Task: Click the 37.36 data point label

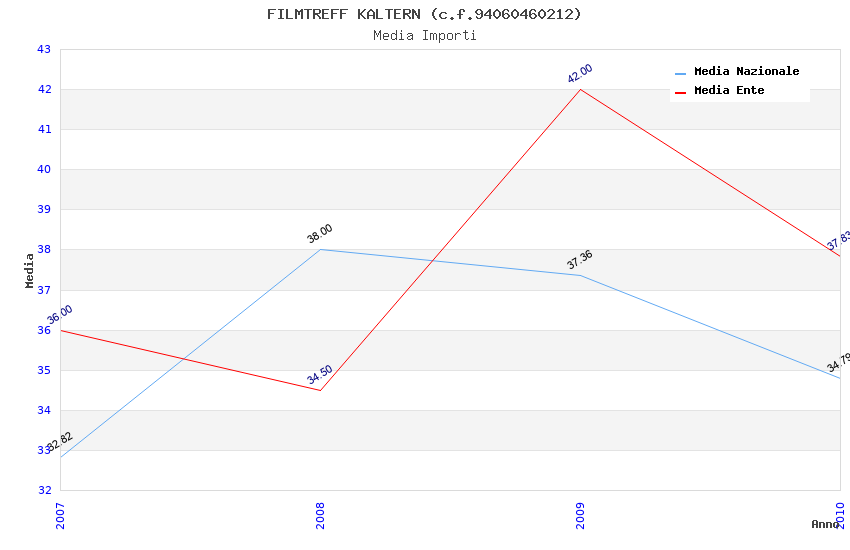Action: 580,260
